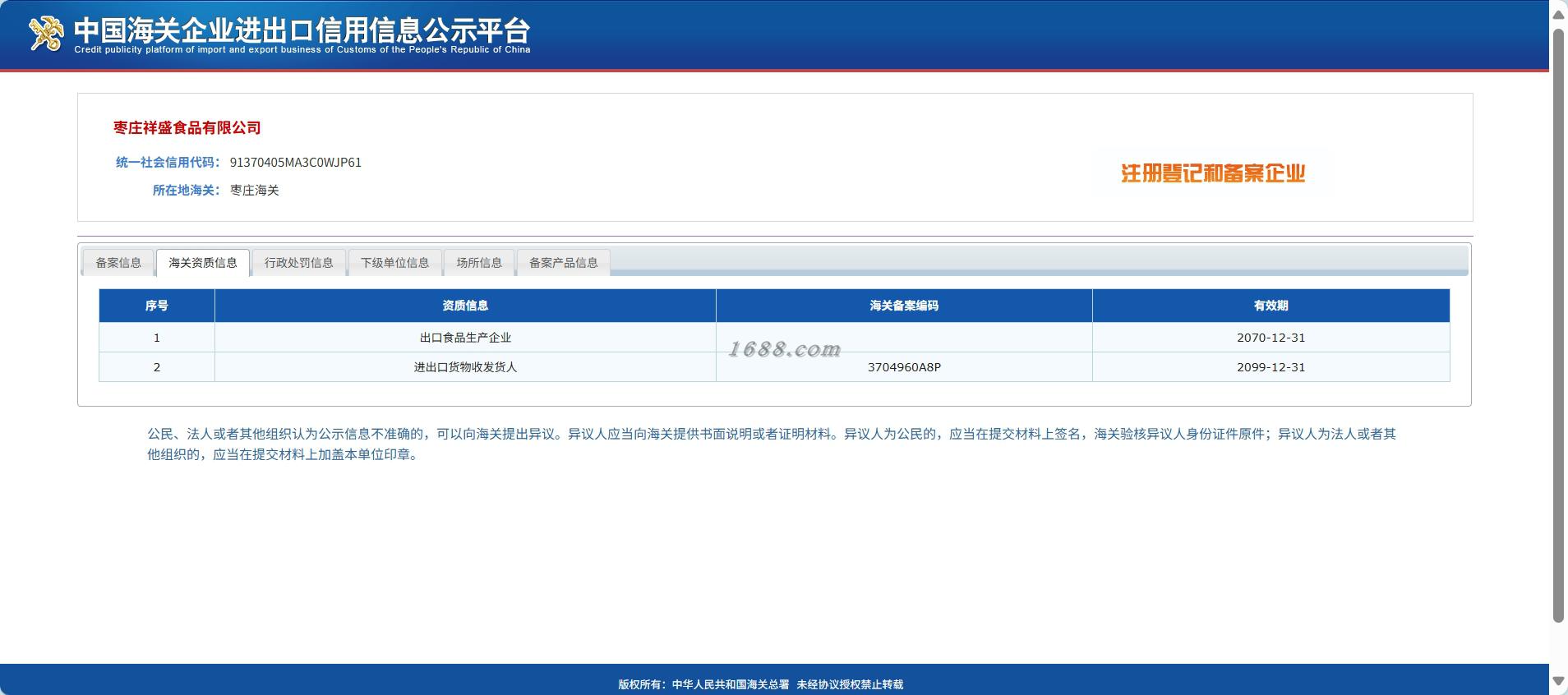The height and width of the screenshot is (695, 1568).
Task: Click the vertical scrollbar thumb
Action: click(x=1558, y=325)
